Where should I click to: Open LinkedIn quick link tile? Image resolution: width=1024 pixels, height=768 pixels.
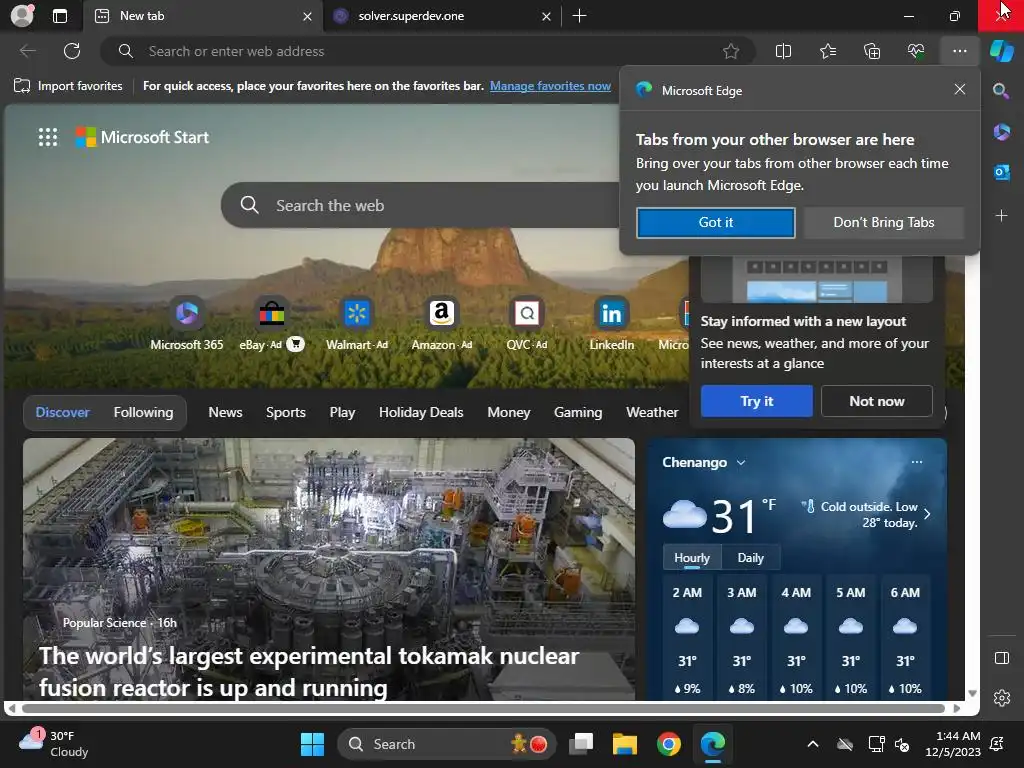(611, 324)
